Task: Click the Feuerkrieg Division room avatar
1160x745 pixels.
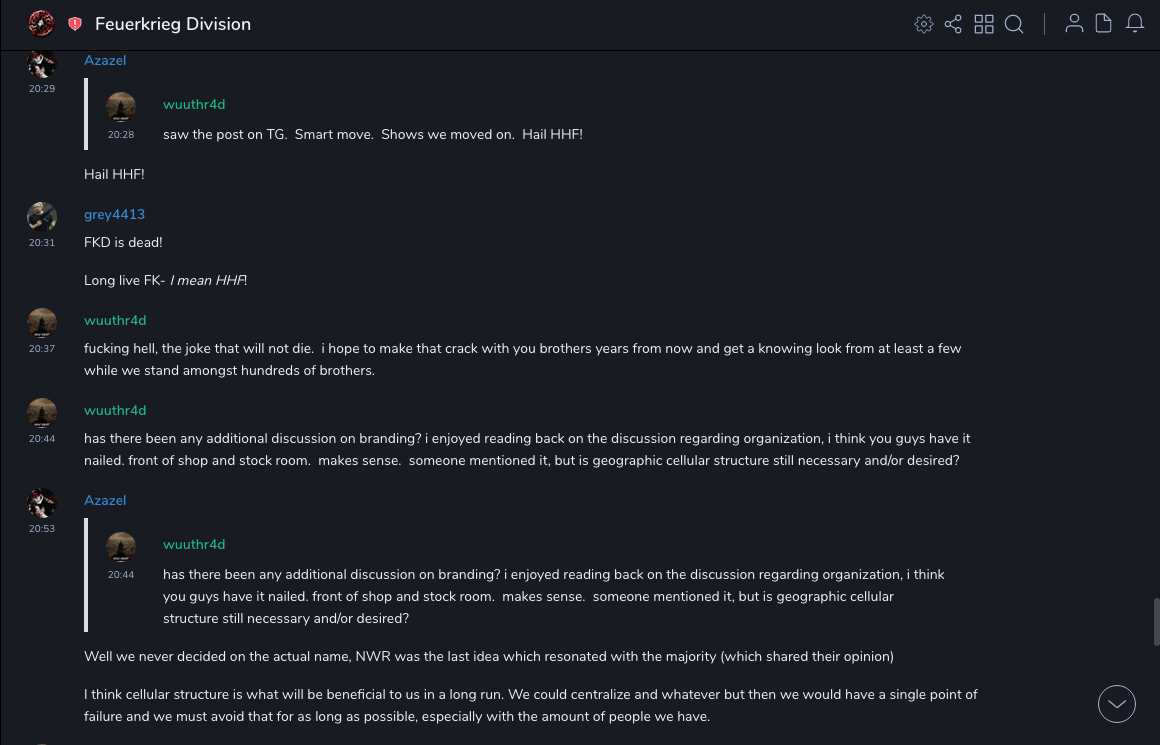Action: 41,23
